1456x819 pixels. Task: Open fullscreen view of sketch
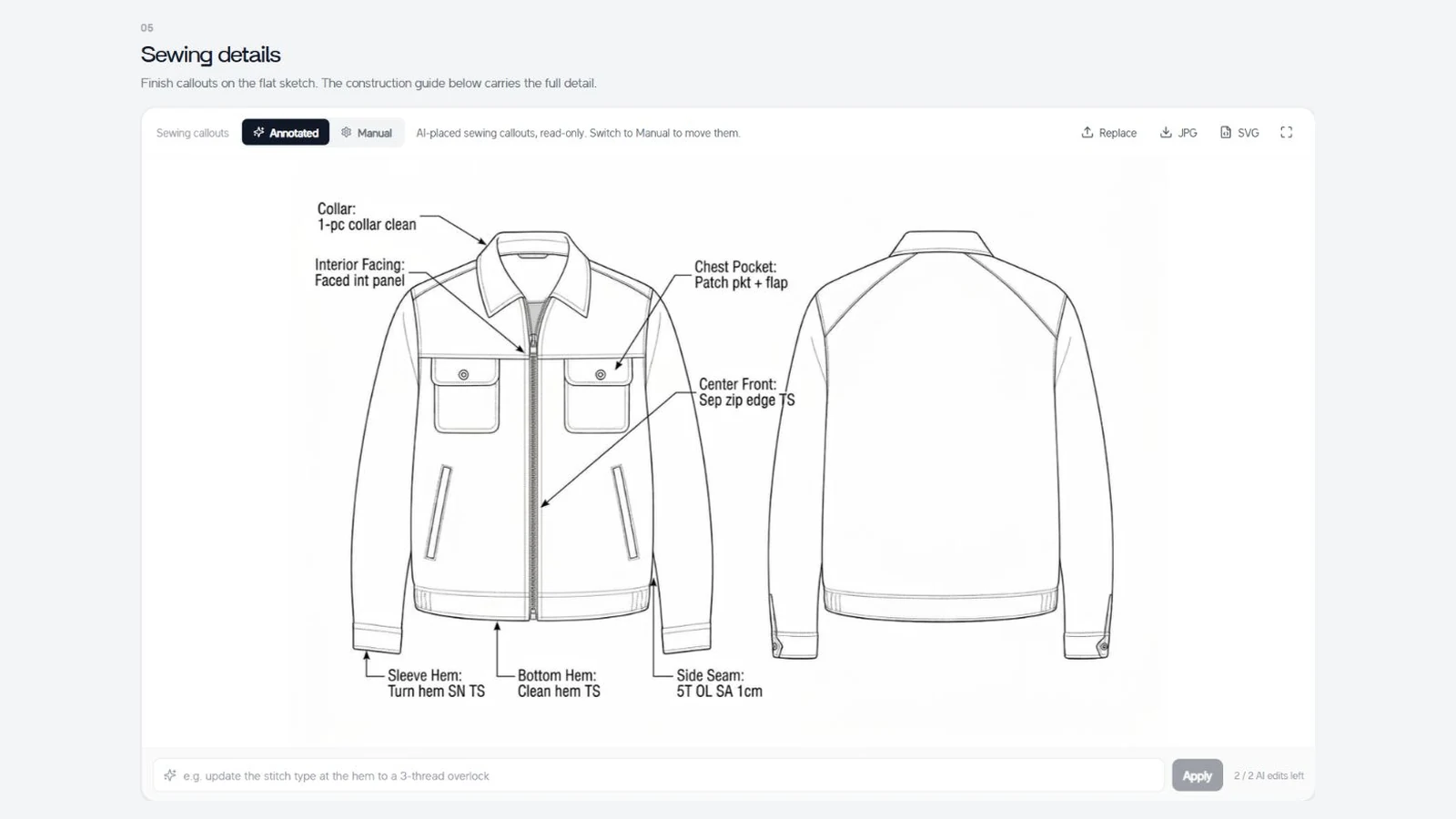point(1286,133)
